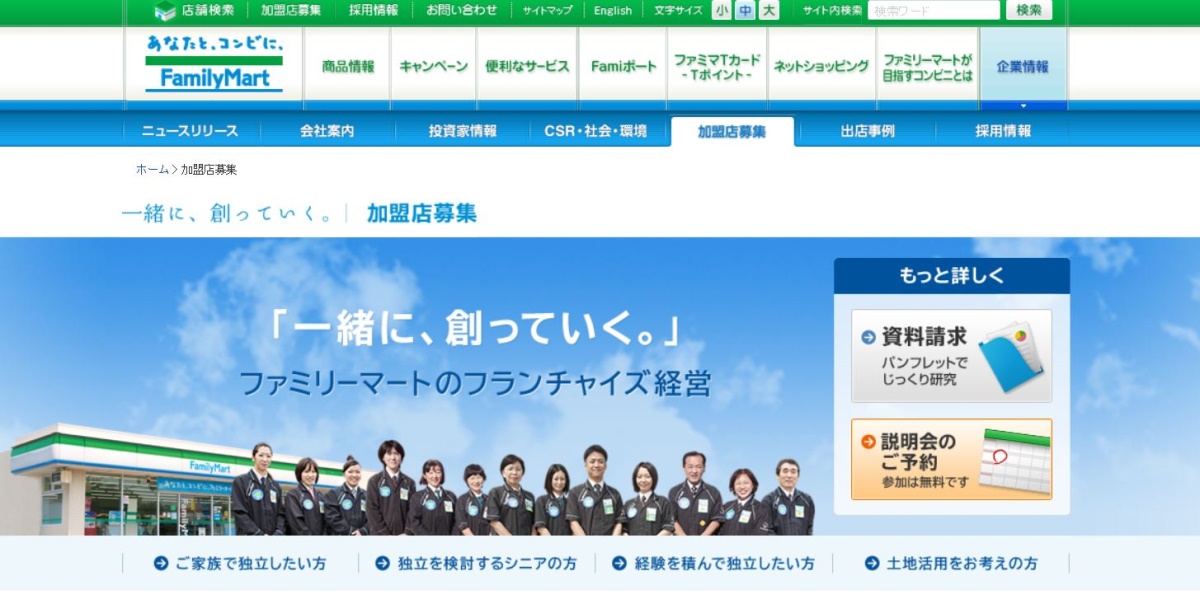
Task: Set text size to small 小
Action: pyautogui.click(x=721, y=11)
